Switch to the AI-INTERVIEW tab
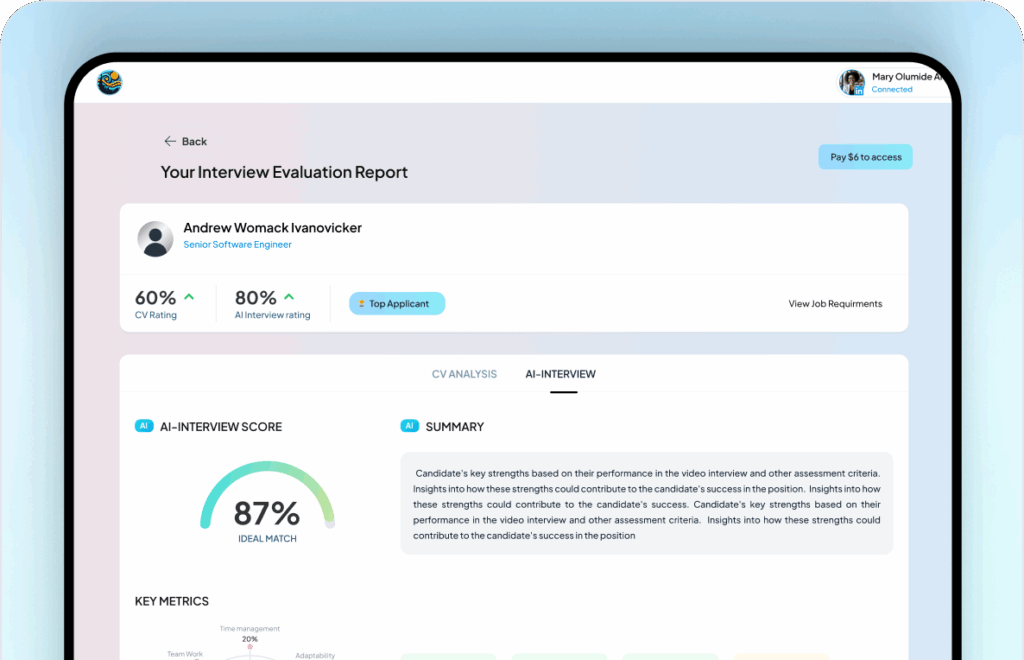 (x=560, y=374)
